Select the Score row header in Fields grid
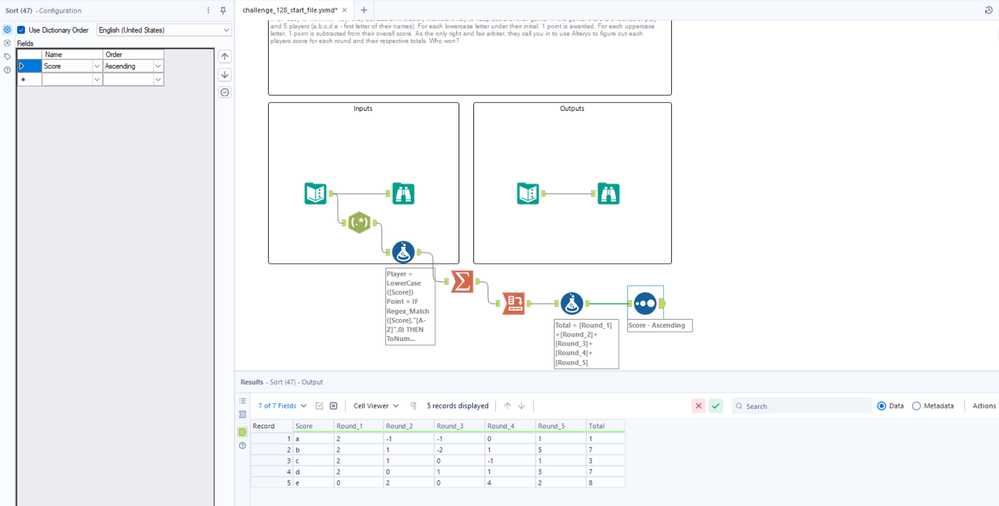 29,66
